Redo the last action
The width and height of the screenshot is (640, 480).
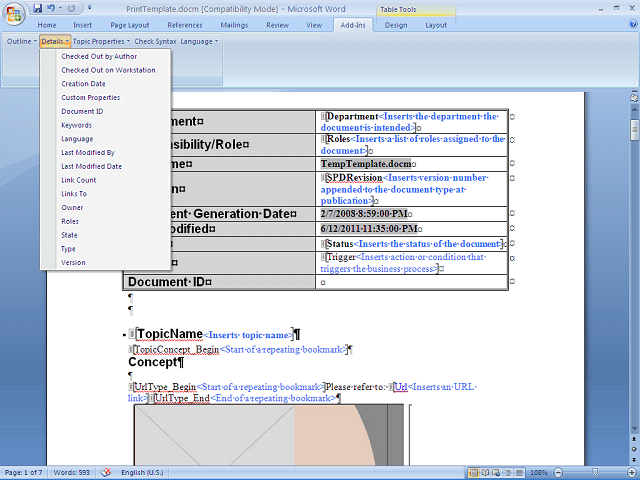click(71, 8)
